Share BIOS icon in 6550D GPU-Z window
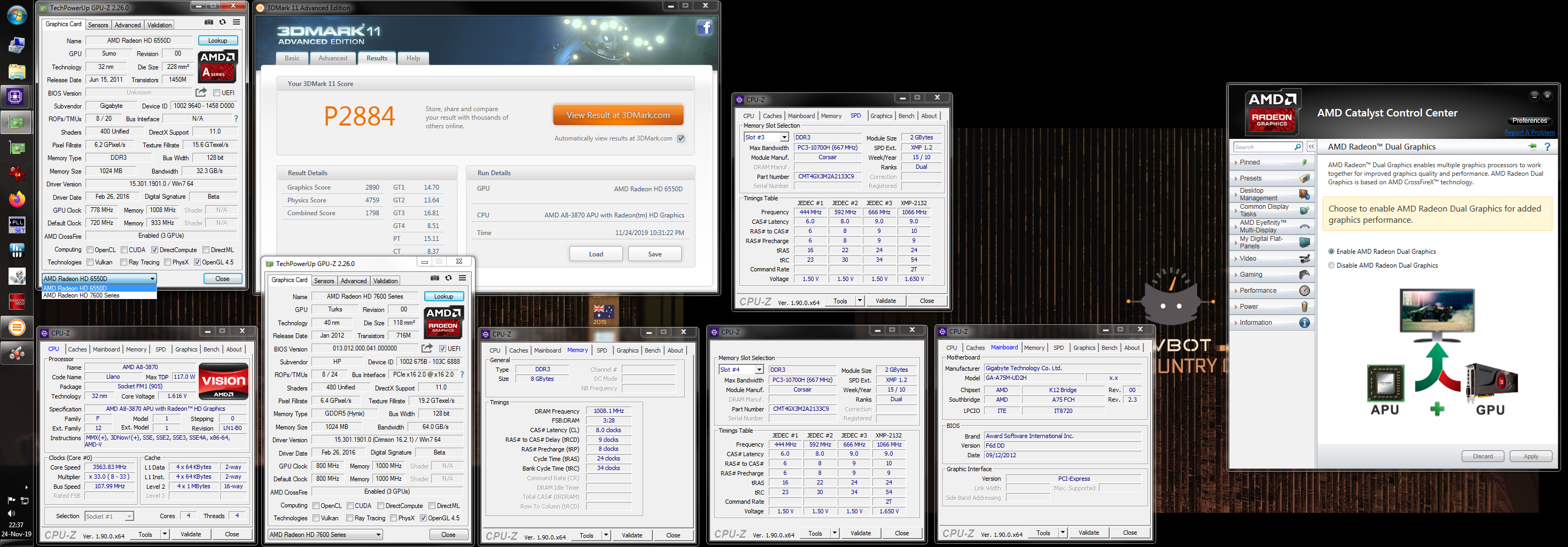Image resolution: width=1568 pixels, height=547 pixels. tap(201, 92)
